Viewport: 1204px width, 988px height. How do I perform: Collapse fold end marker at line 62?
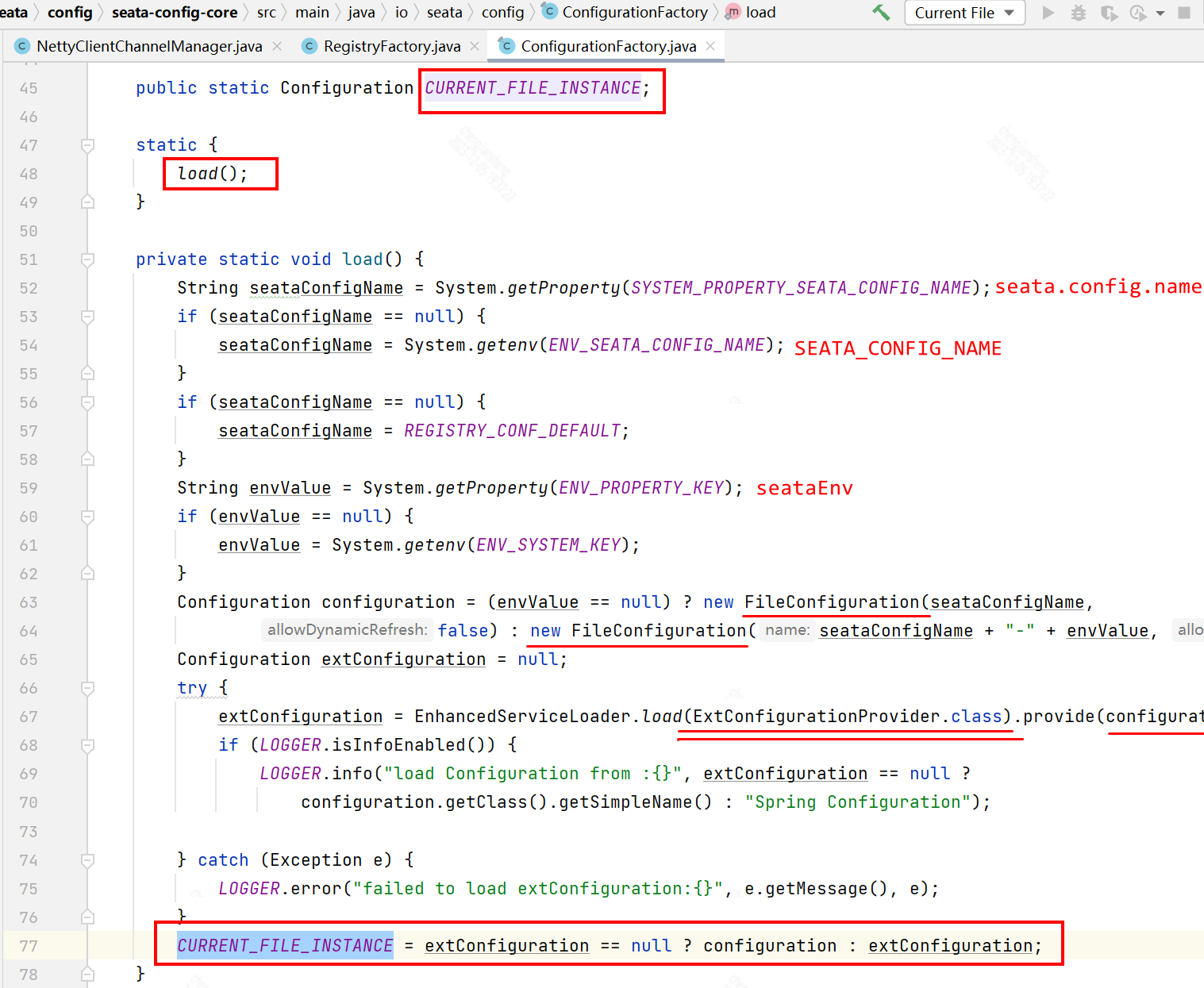click(x=87, y=574)
